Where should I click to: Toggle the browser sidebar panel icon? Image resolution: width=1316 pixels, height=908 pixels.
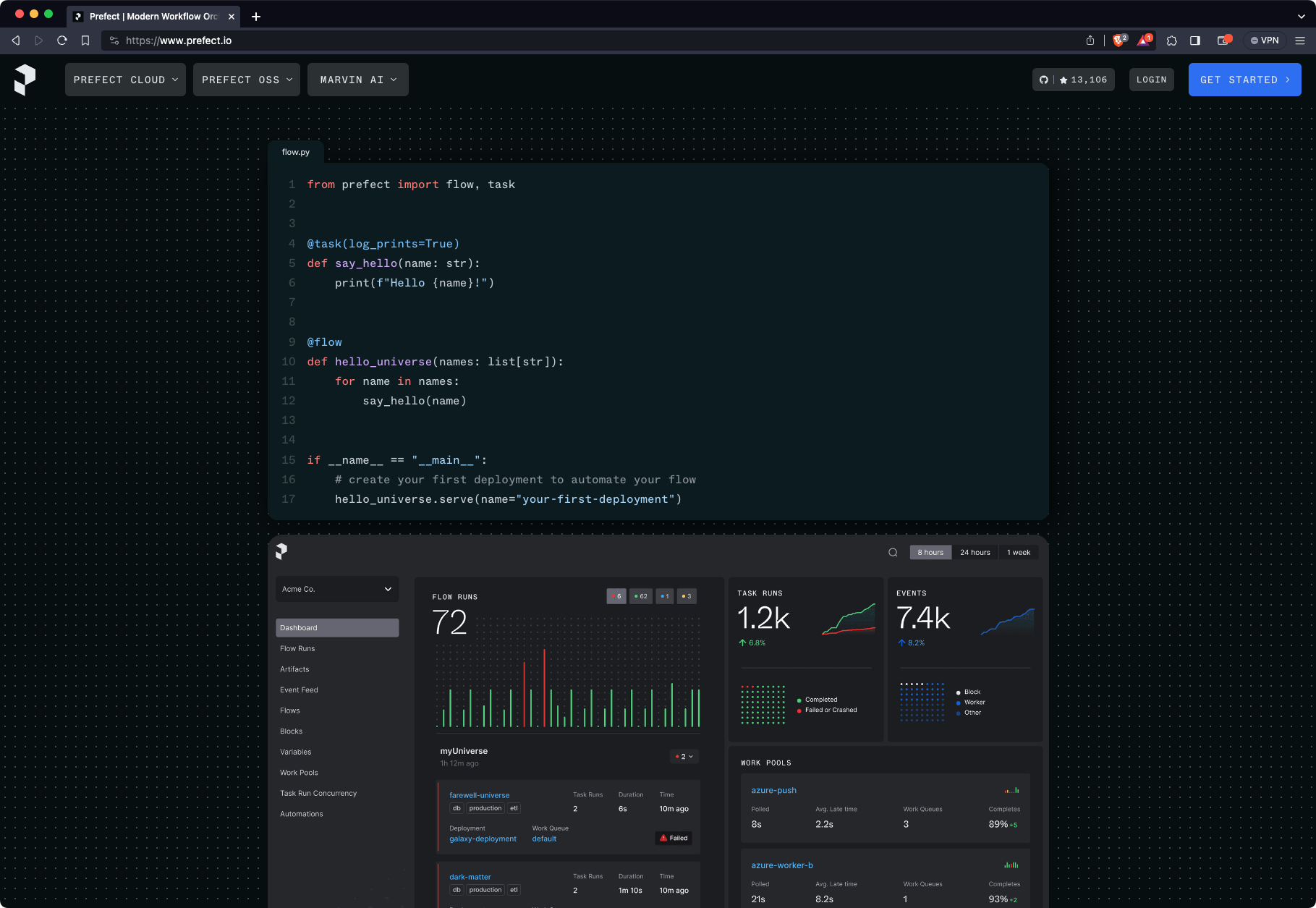(x=1195, y=41)
